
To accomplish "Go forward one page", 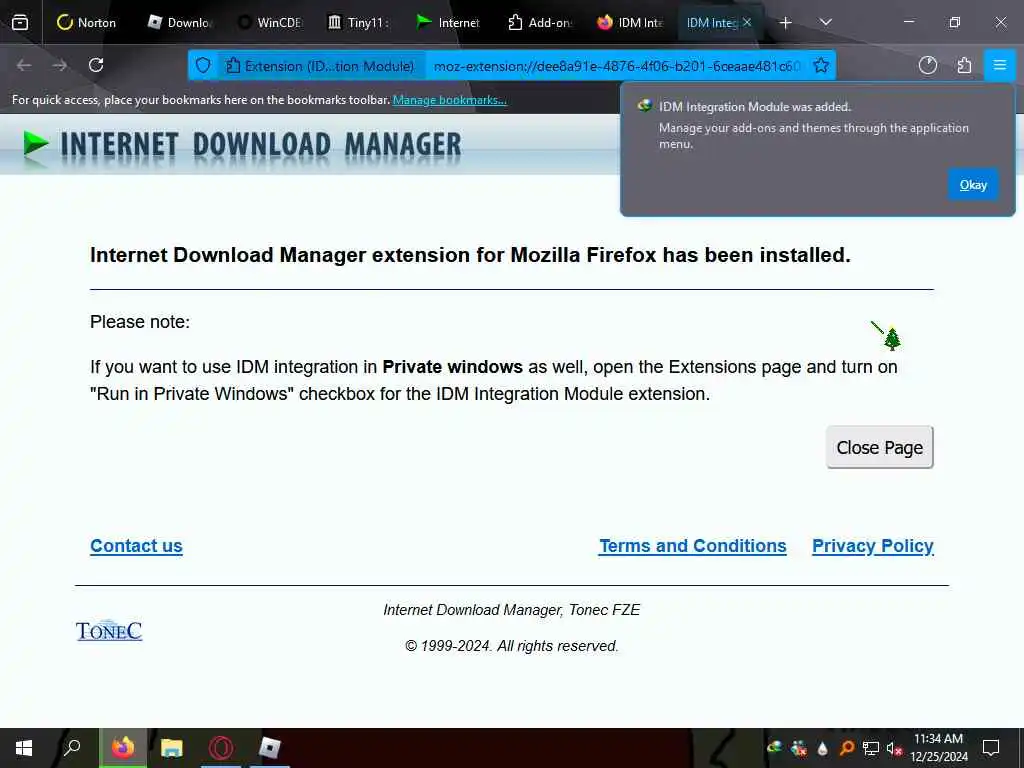I will point(59,65).
